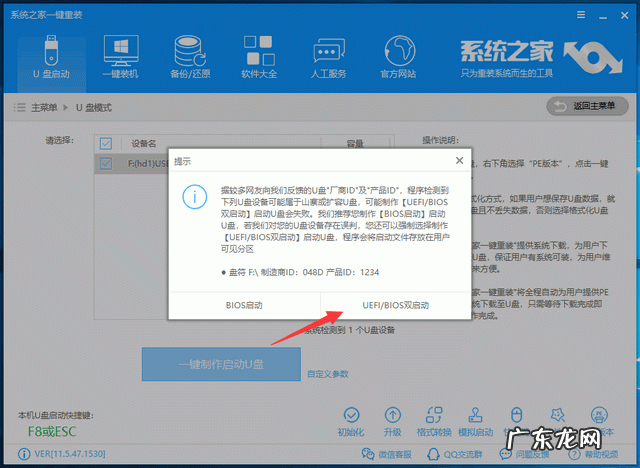Choose BIOS启动 in the dialog
This screenshot has height=468, width=640.
(x=244, y=305)
